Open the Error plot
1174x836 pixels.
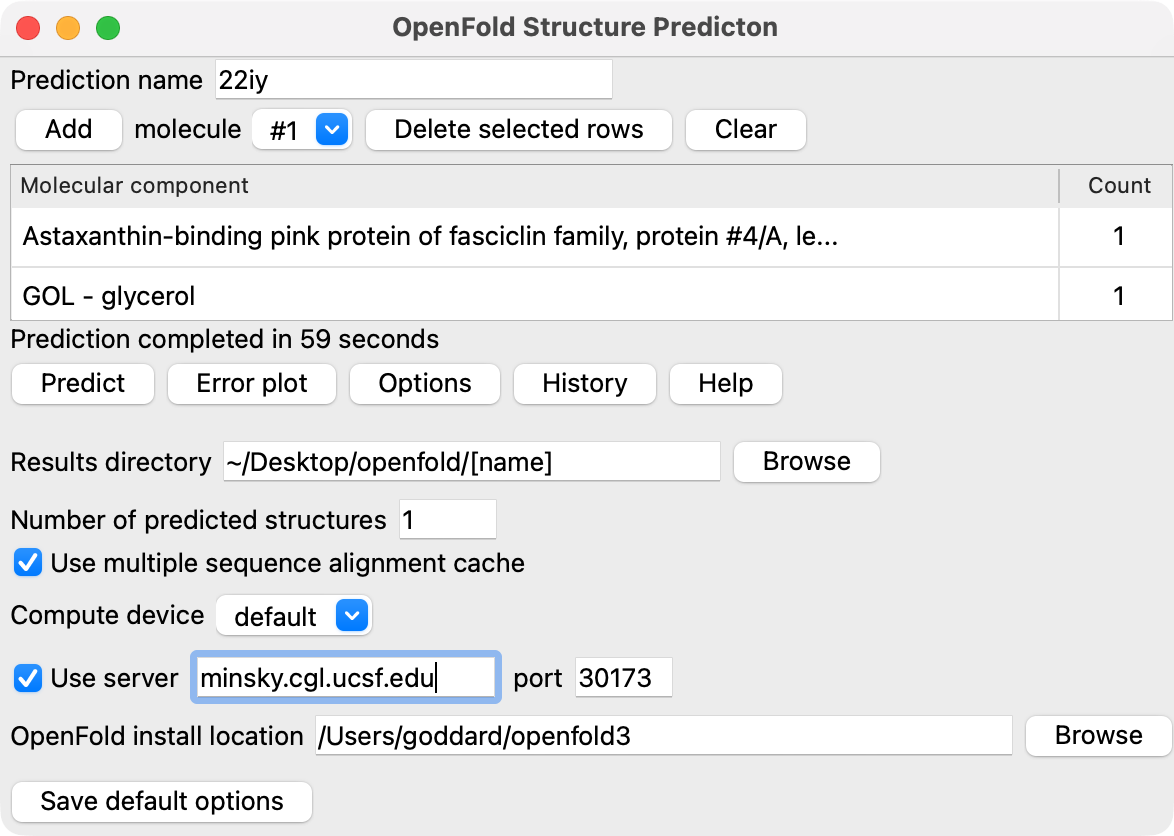click(x=252, y=383)
